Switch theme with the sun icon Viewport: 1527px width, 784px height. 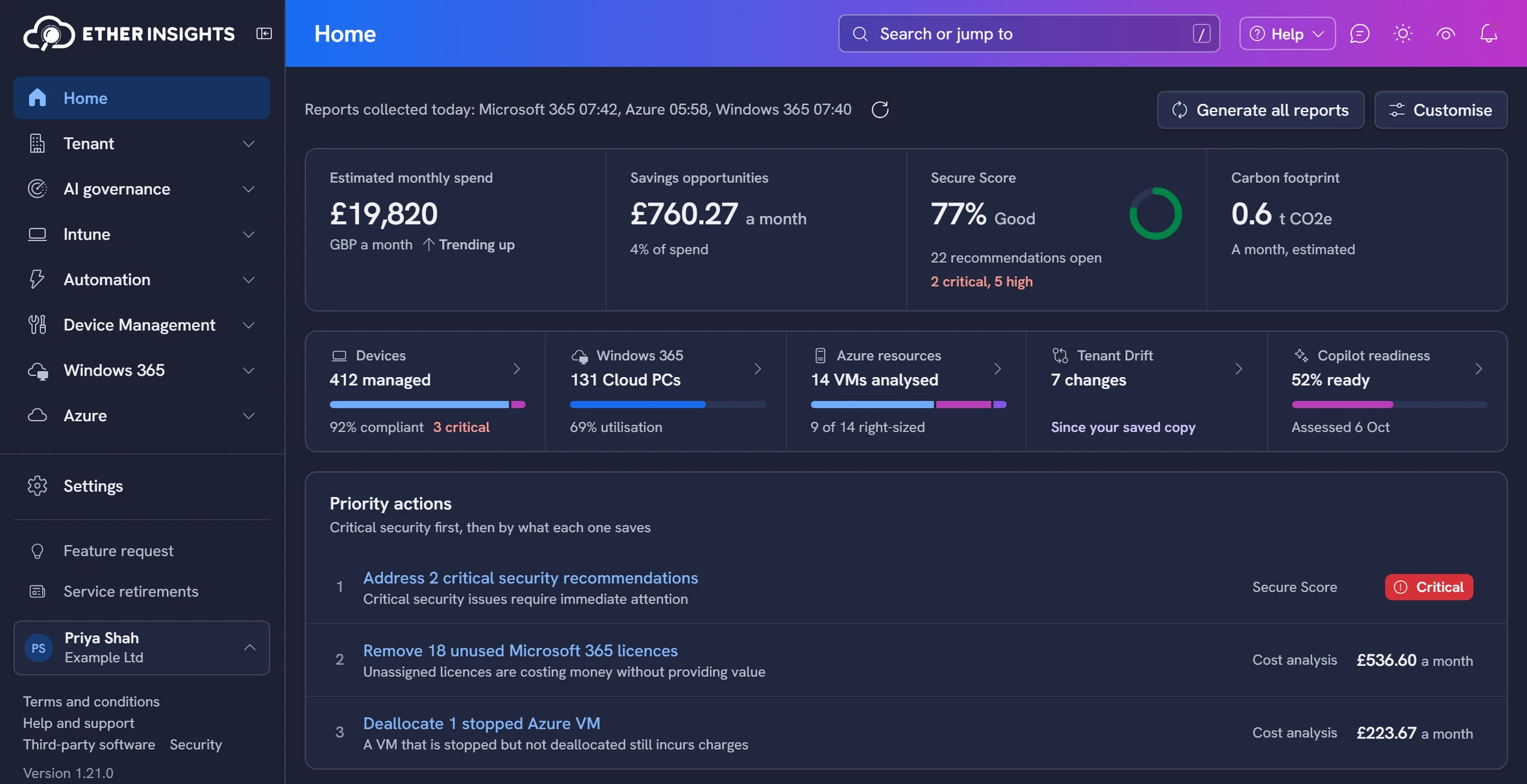(x=1402, y=33)
